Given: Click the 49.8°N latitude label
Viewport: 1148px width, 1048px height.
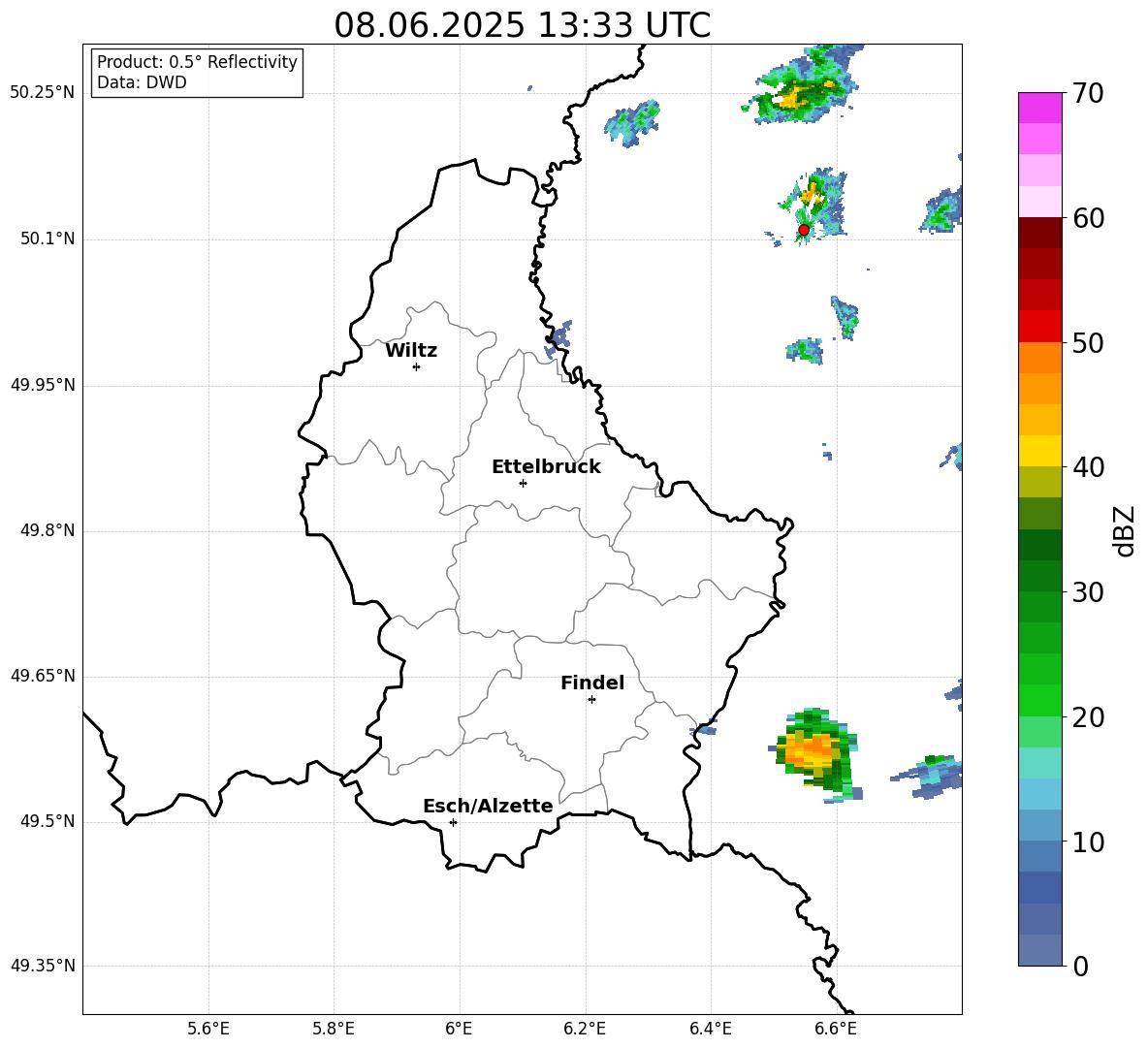Looking at the screenshot, I should point(48,530).
